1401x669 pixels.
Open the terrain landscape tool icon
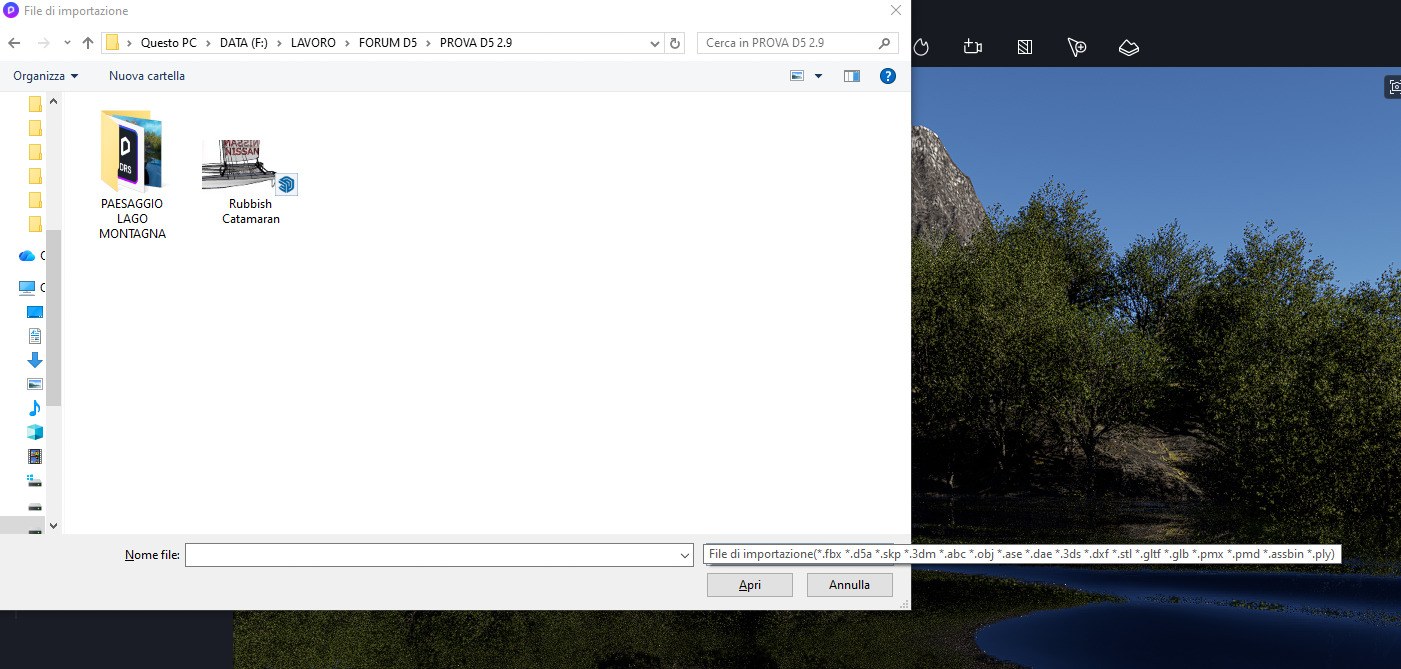click(x=1128, y=47)
